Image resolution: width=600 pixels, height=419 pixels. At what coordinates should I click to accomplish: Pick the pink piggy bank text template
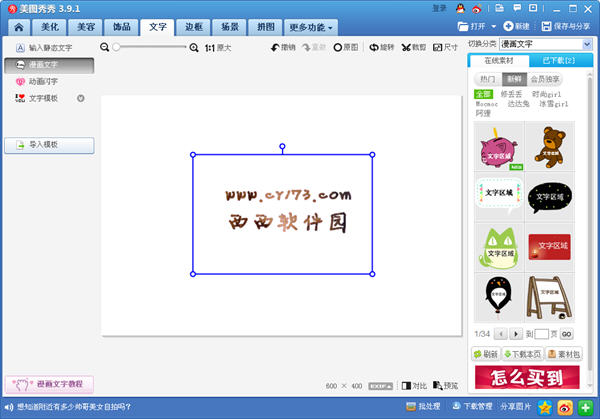pyautogui.click(x=499, y=147)
